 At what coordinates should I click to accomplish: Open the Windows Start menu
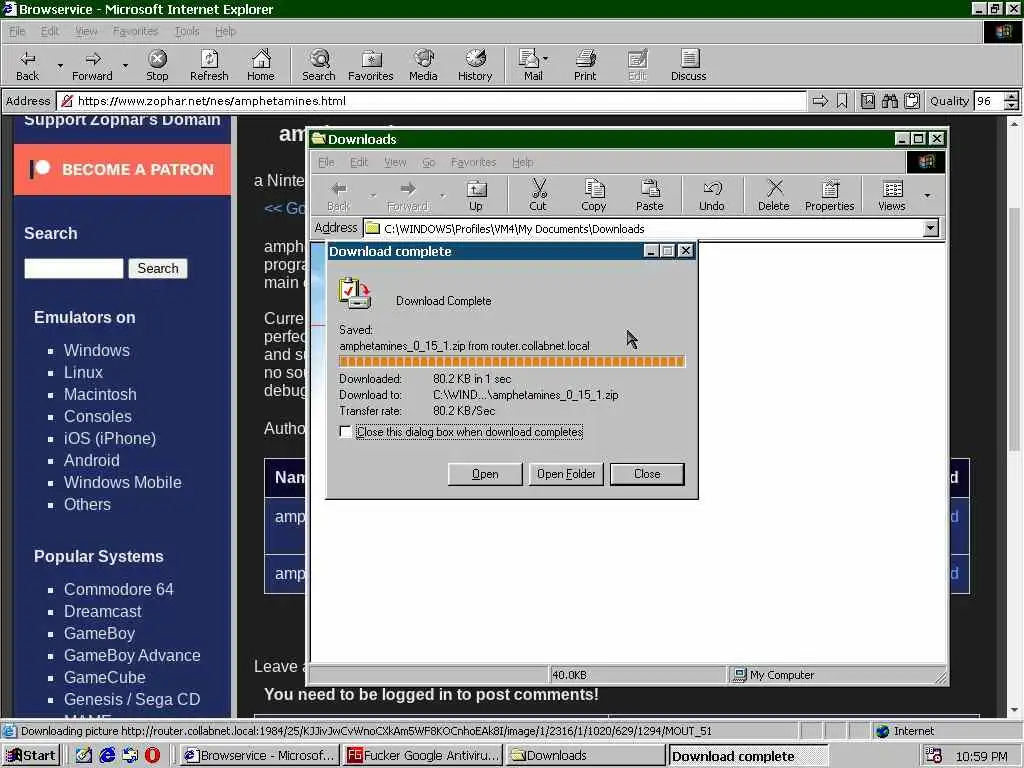31,756
